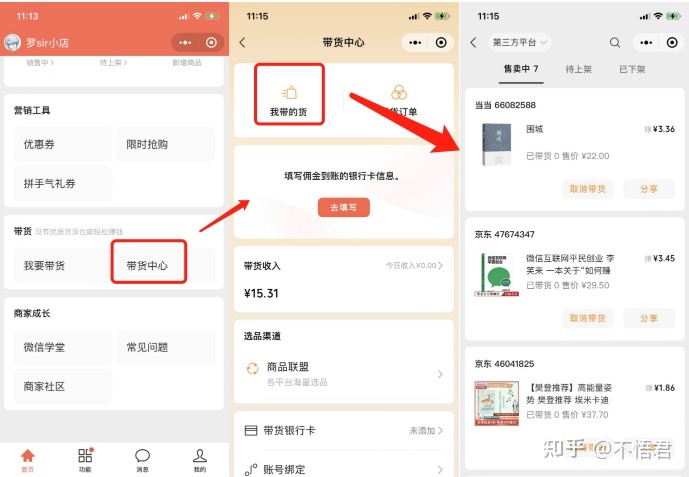Tap 取消带货 for 微信互联网平民创业
The image size is (689, 477).
click(587, 318)
